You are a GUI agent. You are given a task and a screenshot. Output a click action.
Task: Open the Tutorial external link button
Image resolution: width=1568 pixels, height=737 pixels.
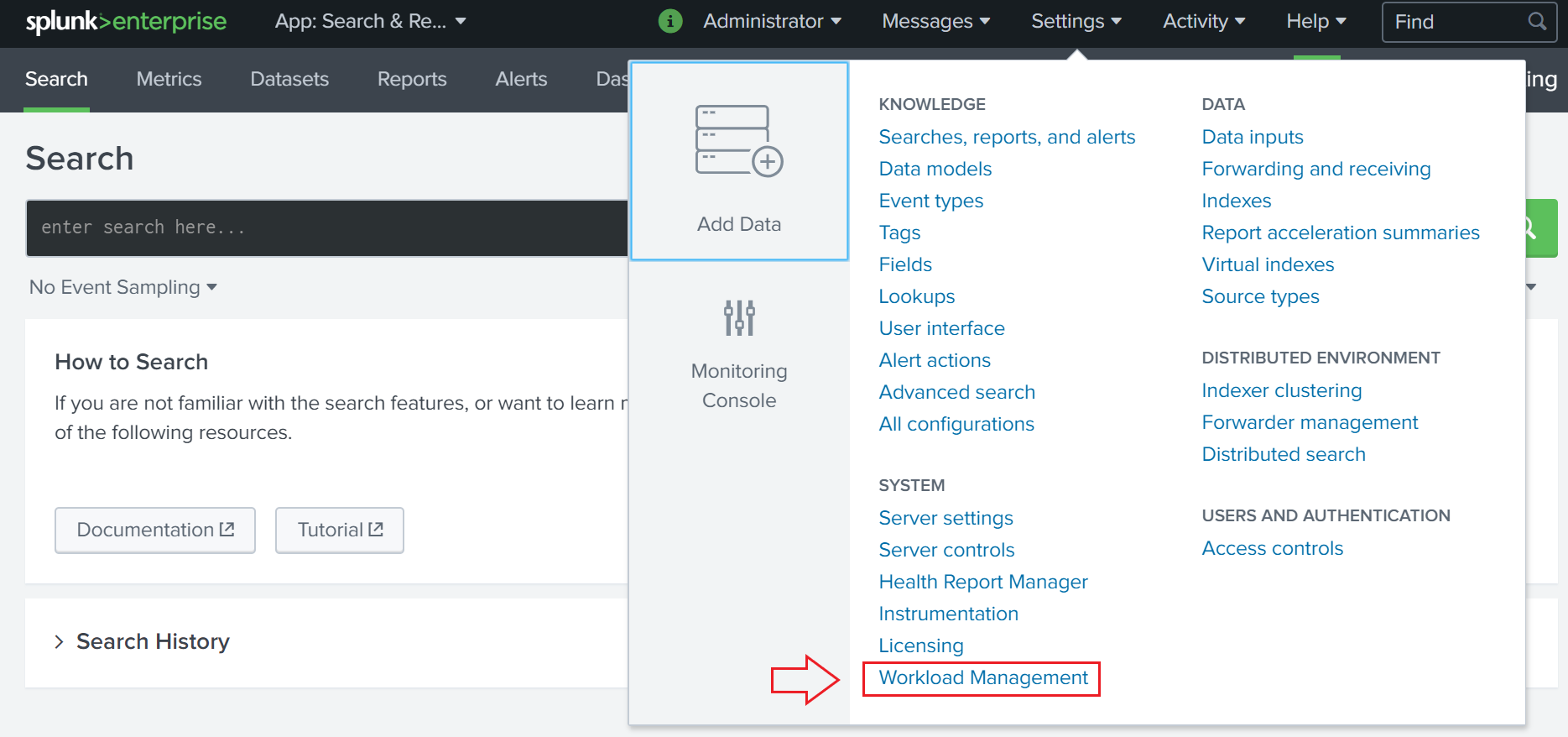340,530
